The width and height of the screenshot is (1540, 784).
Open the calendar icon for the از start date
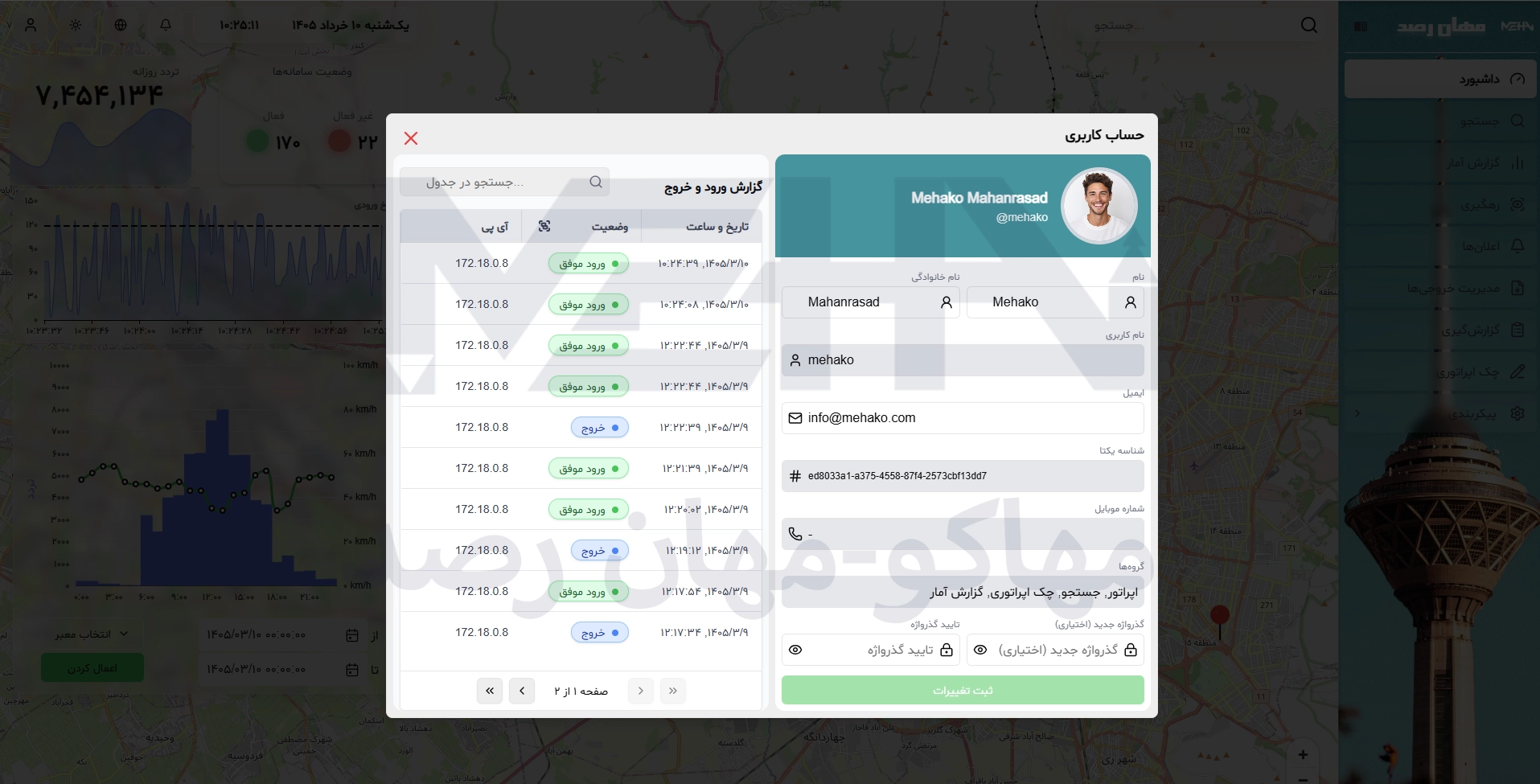point(352,635)
